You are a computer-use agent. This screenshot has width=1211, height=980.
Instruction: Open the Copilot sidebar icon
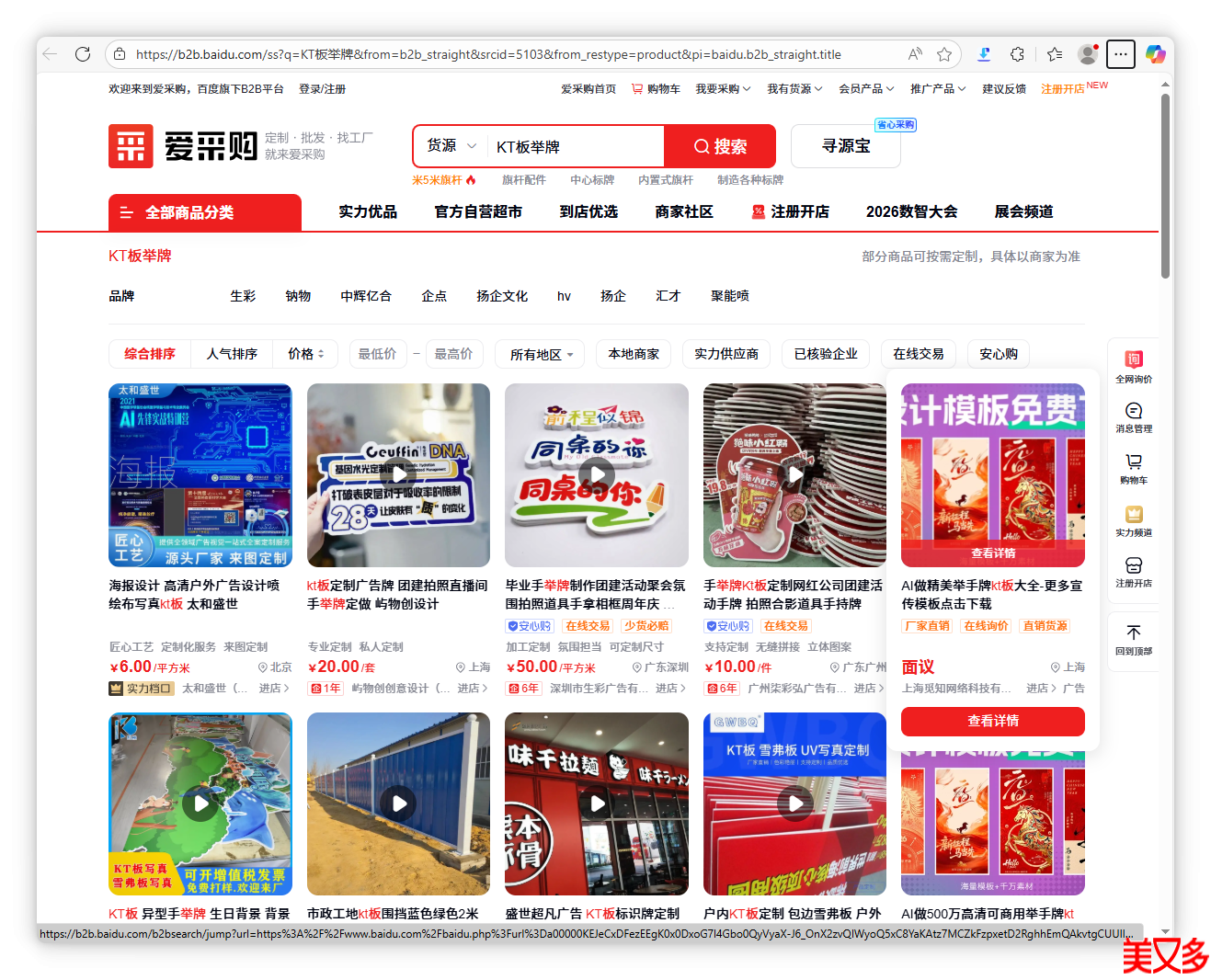click(1155, 54)
